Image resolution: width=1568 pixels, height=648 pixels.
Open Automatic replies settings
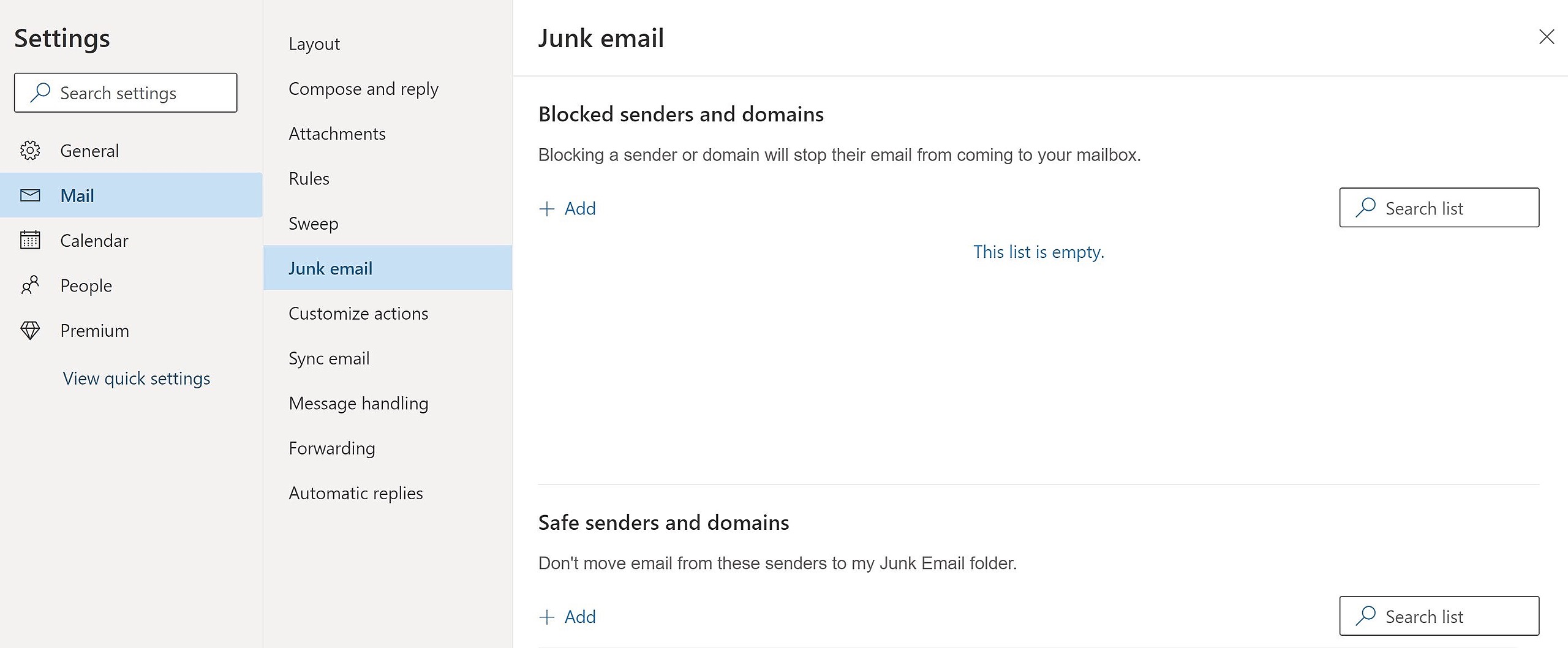pos(356,493)
